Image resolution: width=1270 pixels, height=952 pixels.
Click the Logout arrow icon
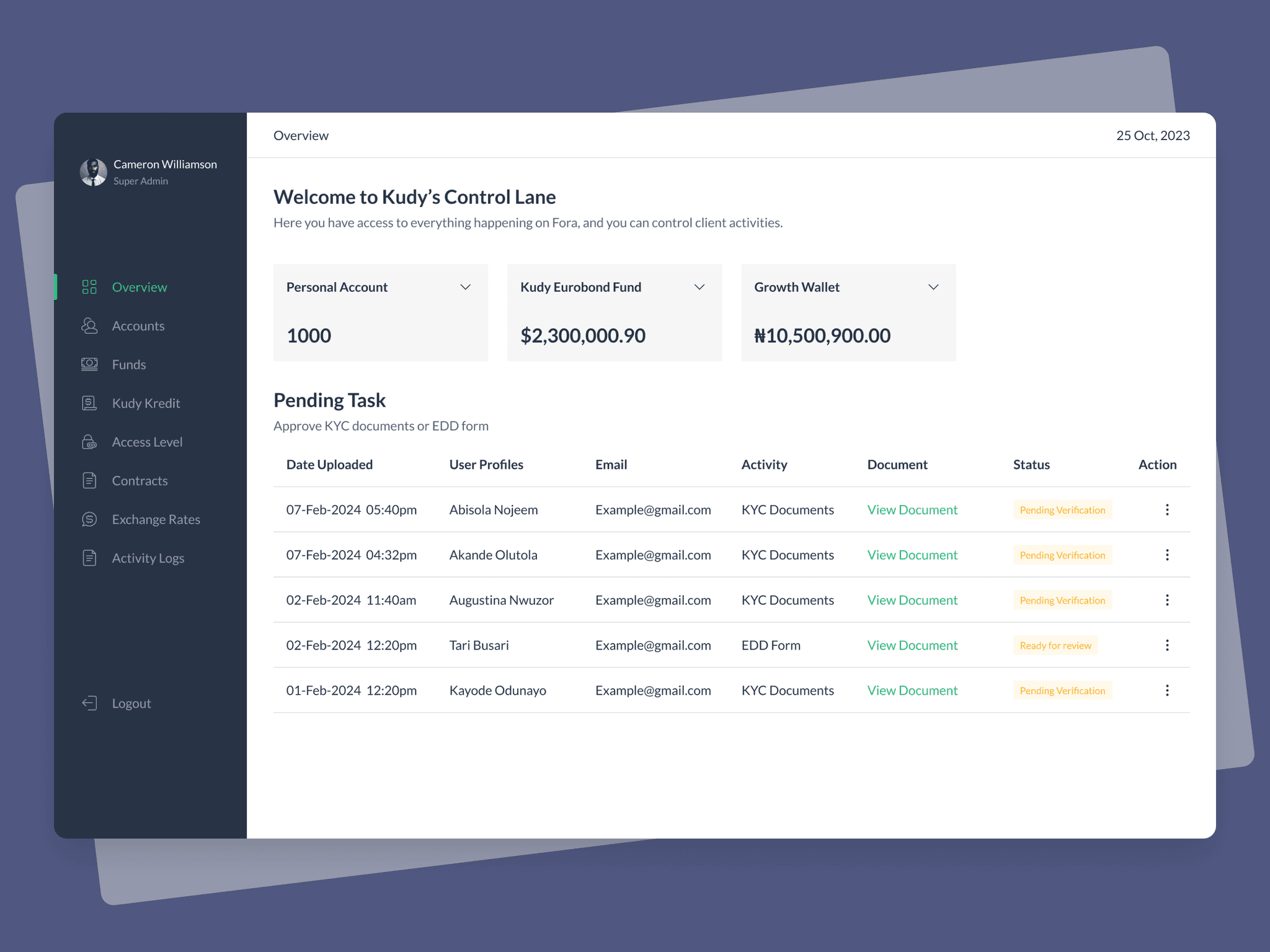(x=89, y=703)
